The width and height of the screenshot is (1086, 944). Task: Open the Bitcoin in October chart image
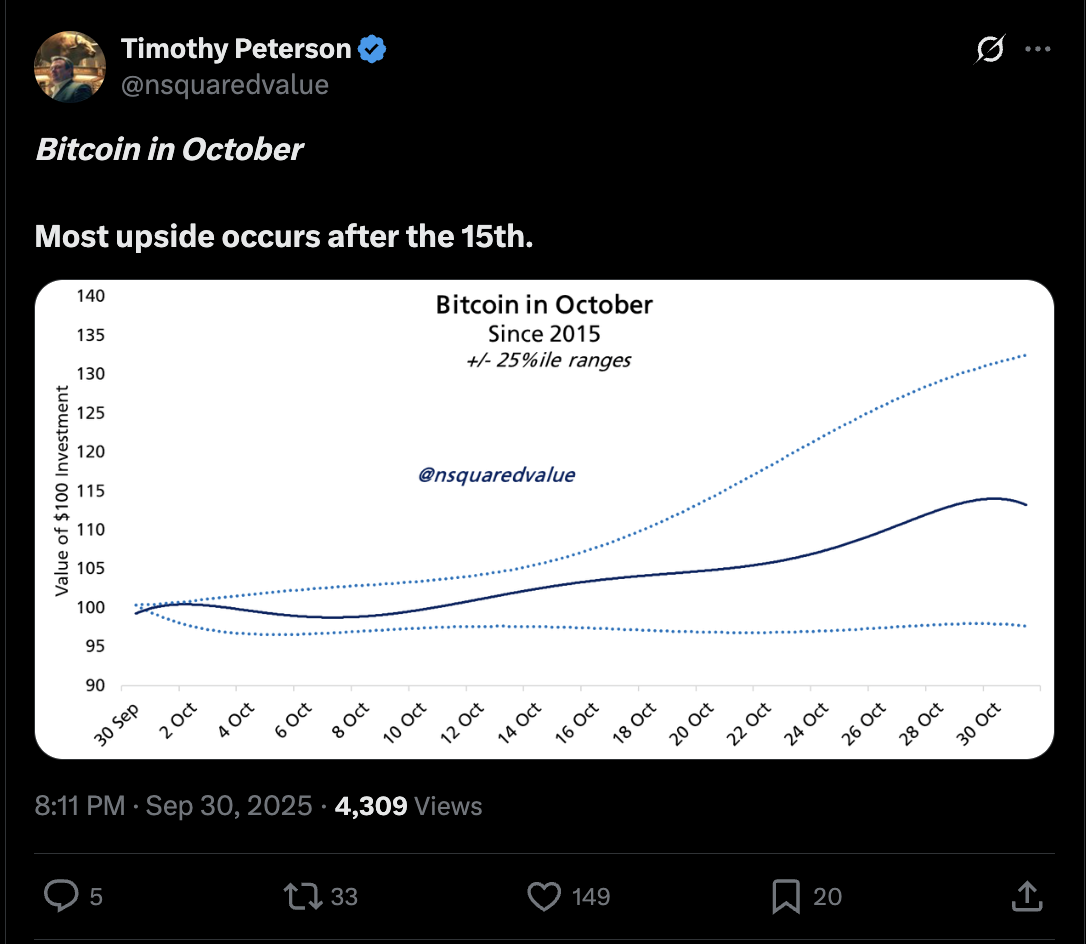click(545, 520)
